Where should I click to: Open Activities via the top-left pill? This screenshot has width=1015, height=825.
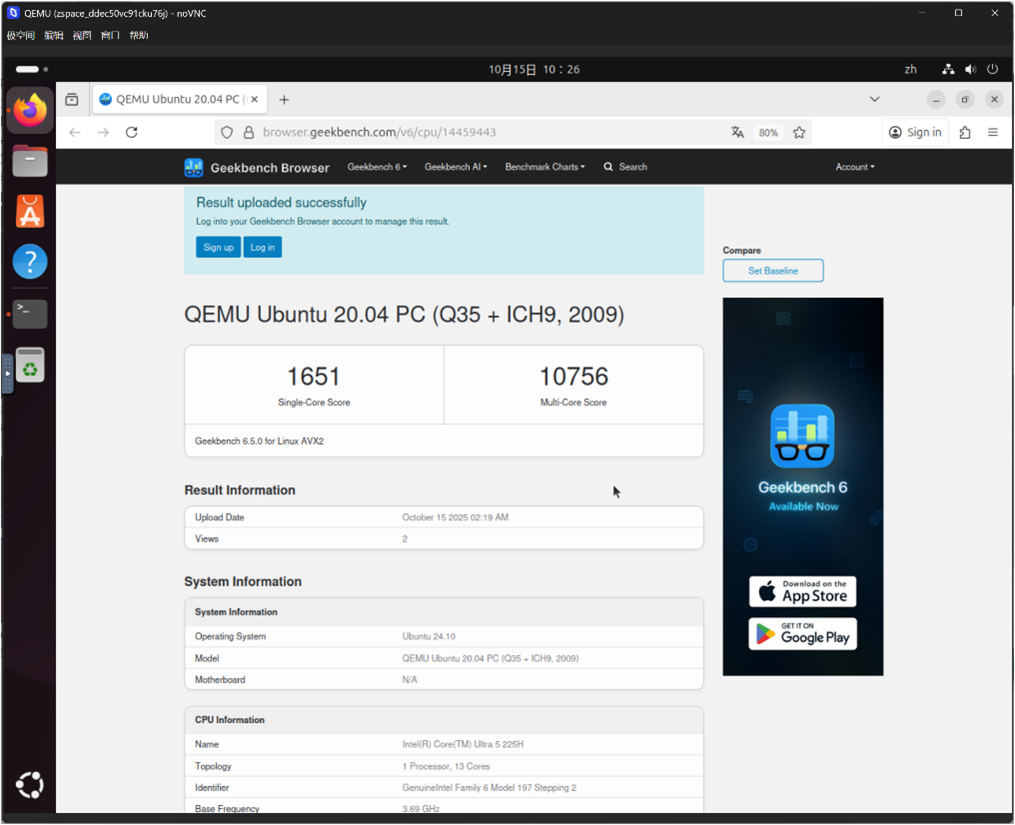(32, 69)
